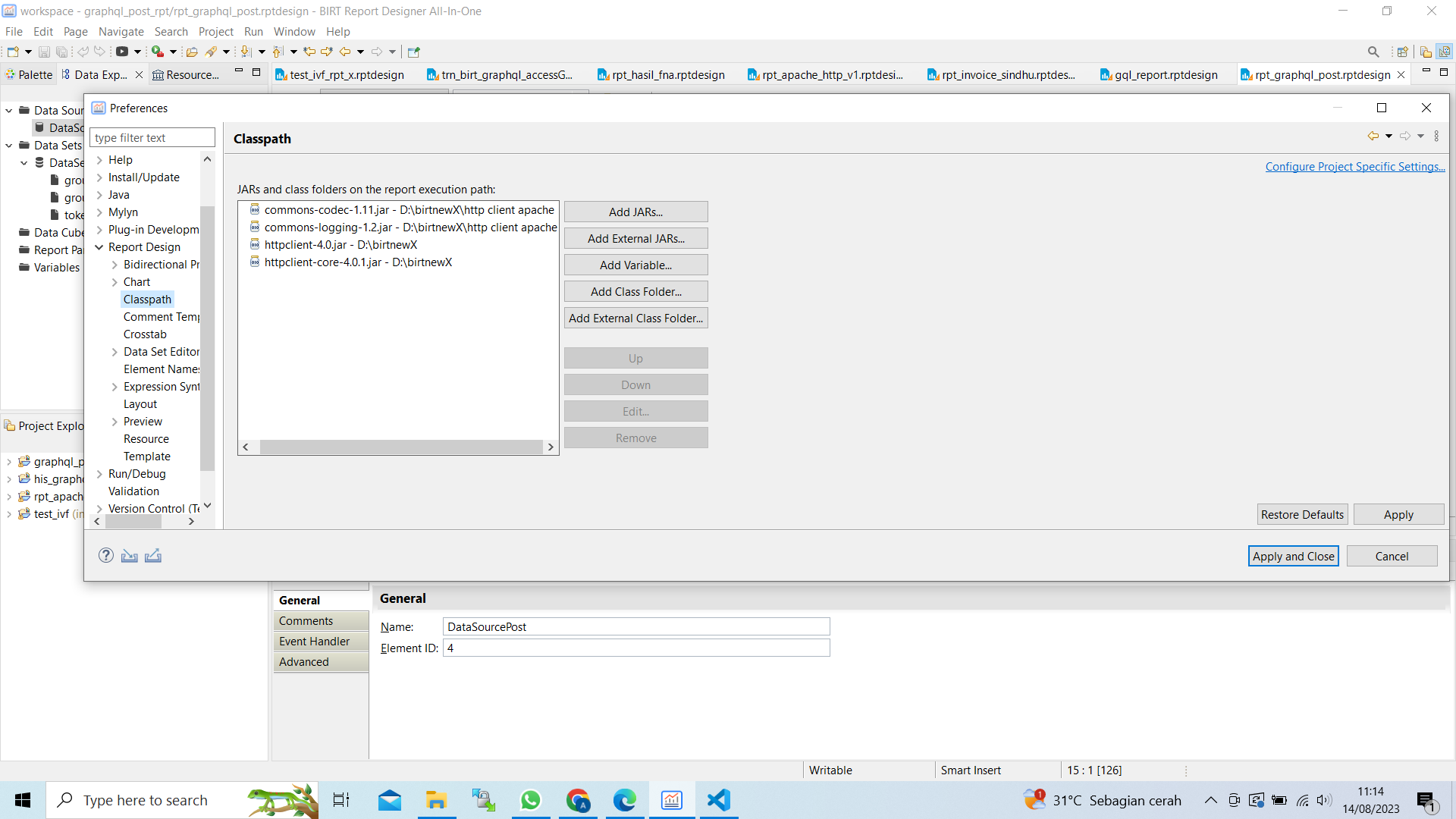Click Apply and Close button
Viewport: 1456px width, 819px height.
[1293, 556]
